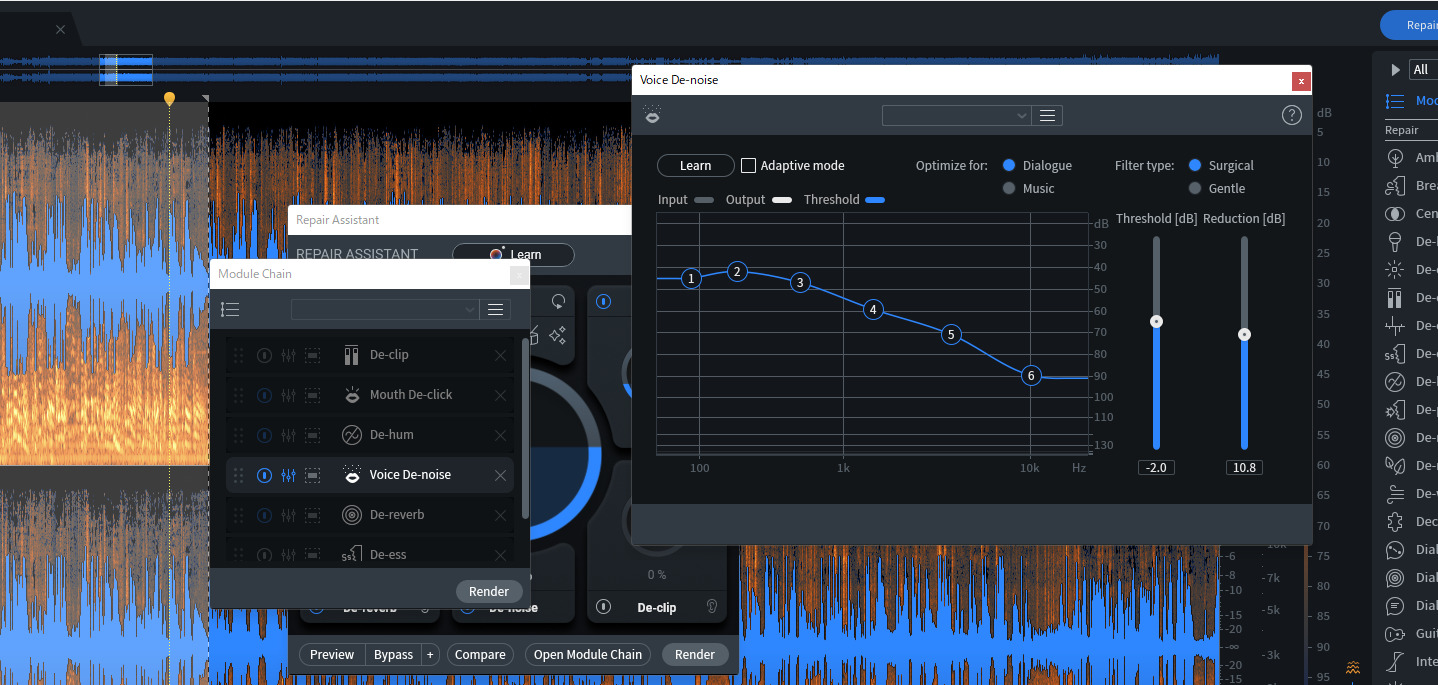Click the sparkles icon in Repair Assistant

coord(558,336)
